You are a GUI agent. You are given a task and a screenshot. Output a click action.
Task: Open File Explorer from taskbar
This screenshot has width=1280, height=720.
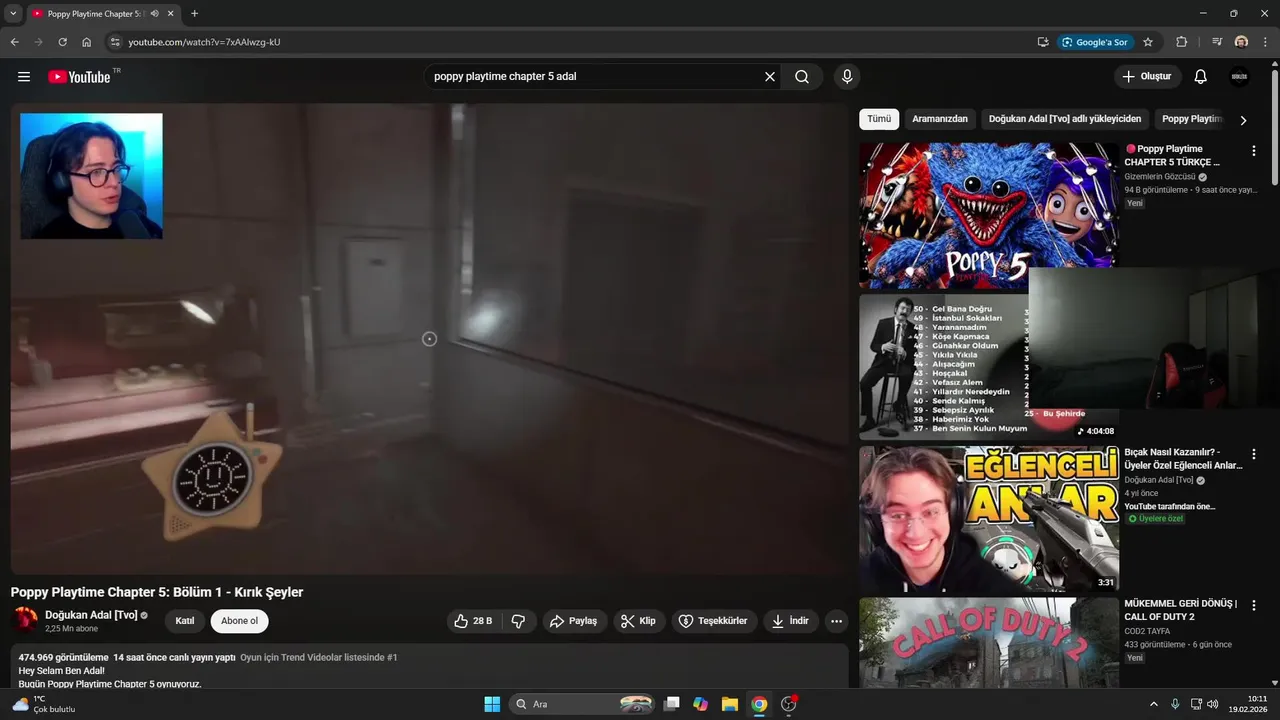(x=730, y=704)
